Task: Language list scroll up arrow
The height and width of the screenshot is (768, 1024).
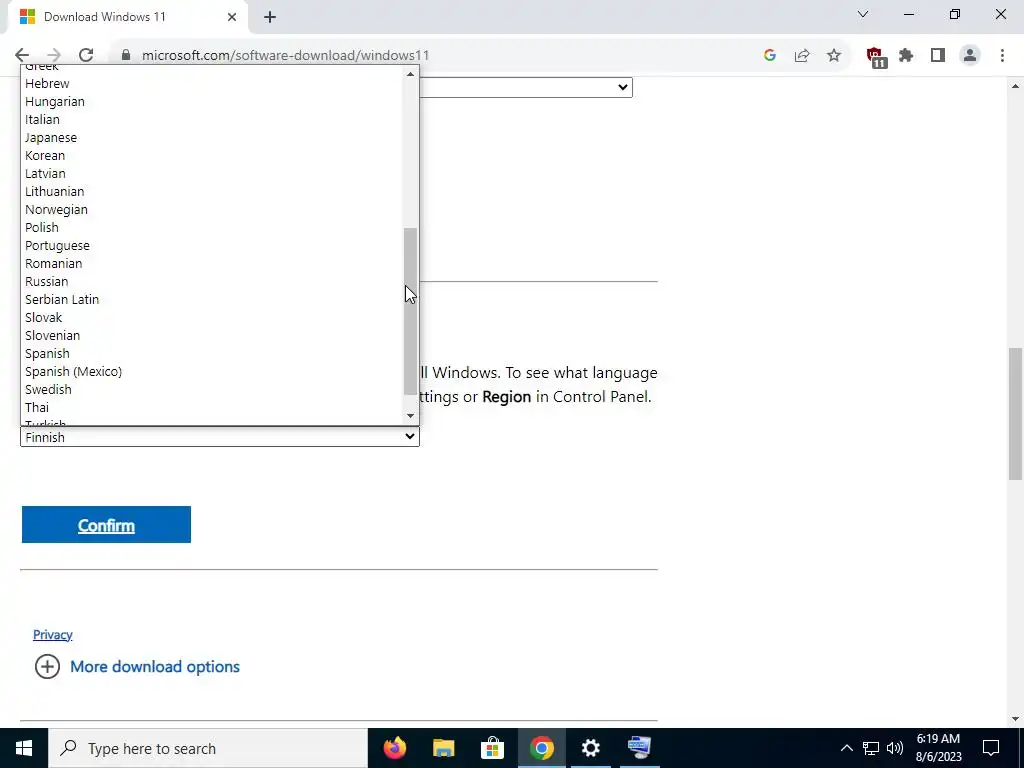Action: [x=410, y=74]
